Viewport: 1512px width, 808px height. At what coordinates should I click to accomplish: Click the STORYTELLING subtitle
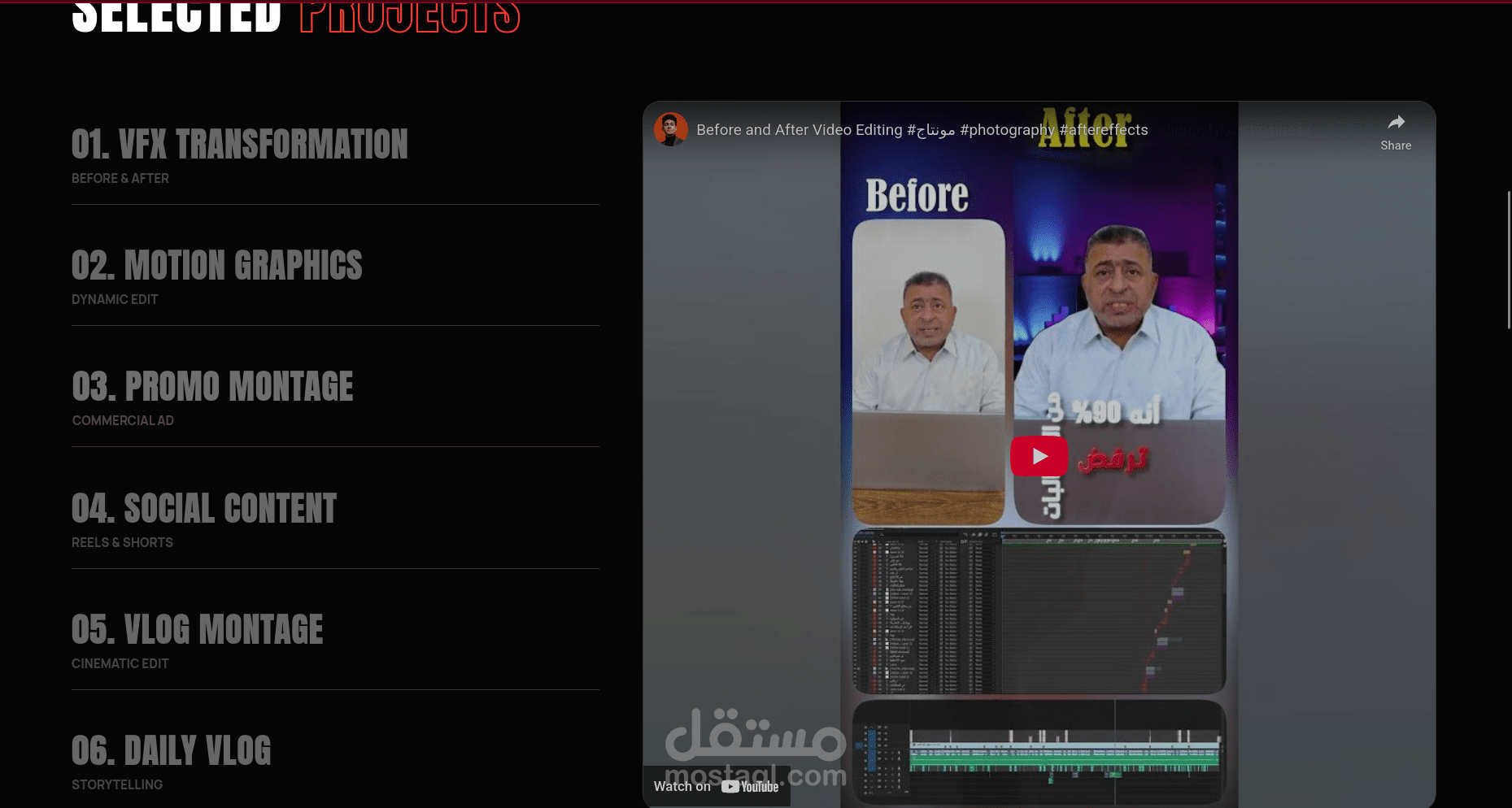pyautogui.click(x=117, y=784)
